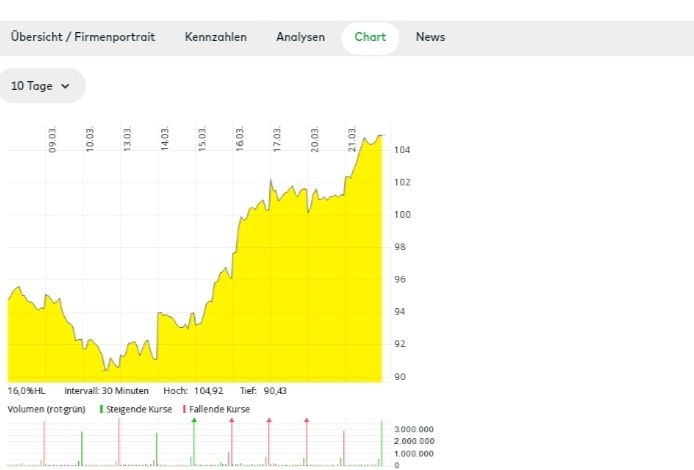This screenshot has width=694, height=470.
Task: Open the Analysen tab
Action: 301,37
